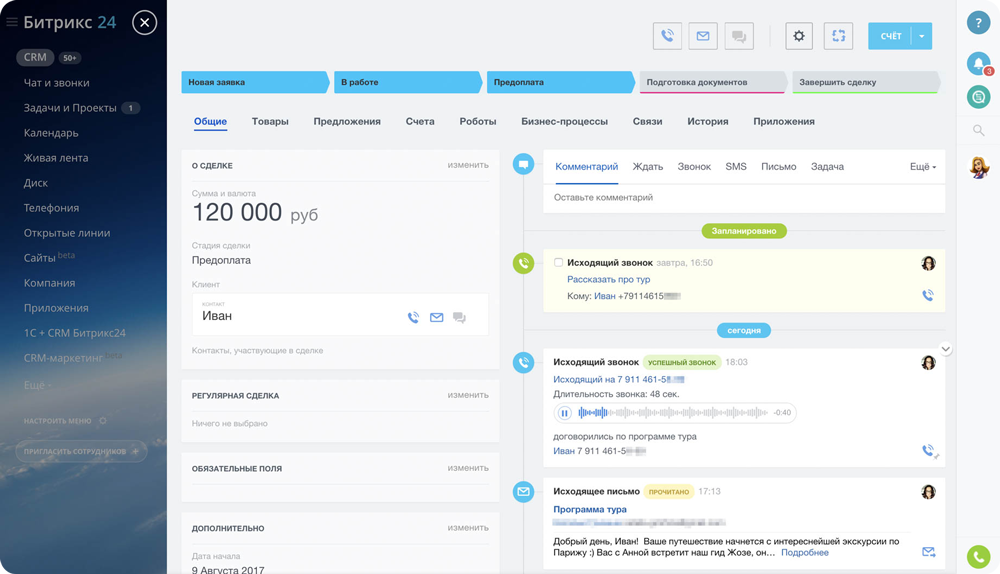The width and height of the screenshot is (1000, 574).
Task: Open settings gear in top toolbar
Action: (x=799, y=36)
